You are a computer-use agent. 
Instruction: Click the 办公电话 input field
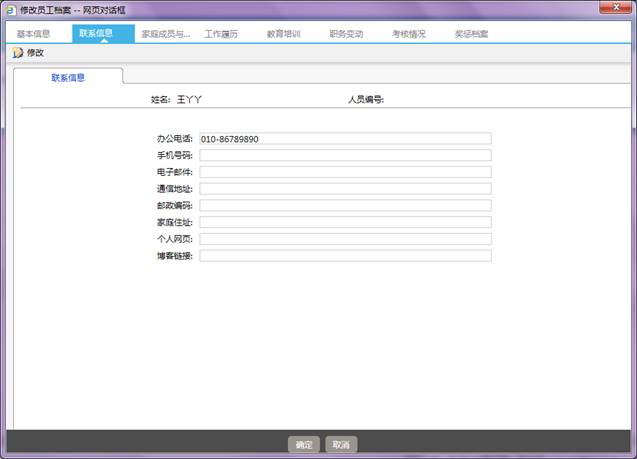345,139
